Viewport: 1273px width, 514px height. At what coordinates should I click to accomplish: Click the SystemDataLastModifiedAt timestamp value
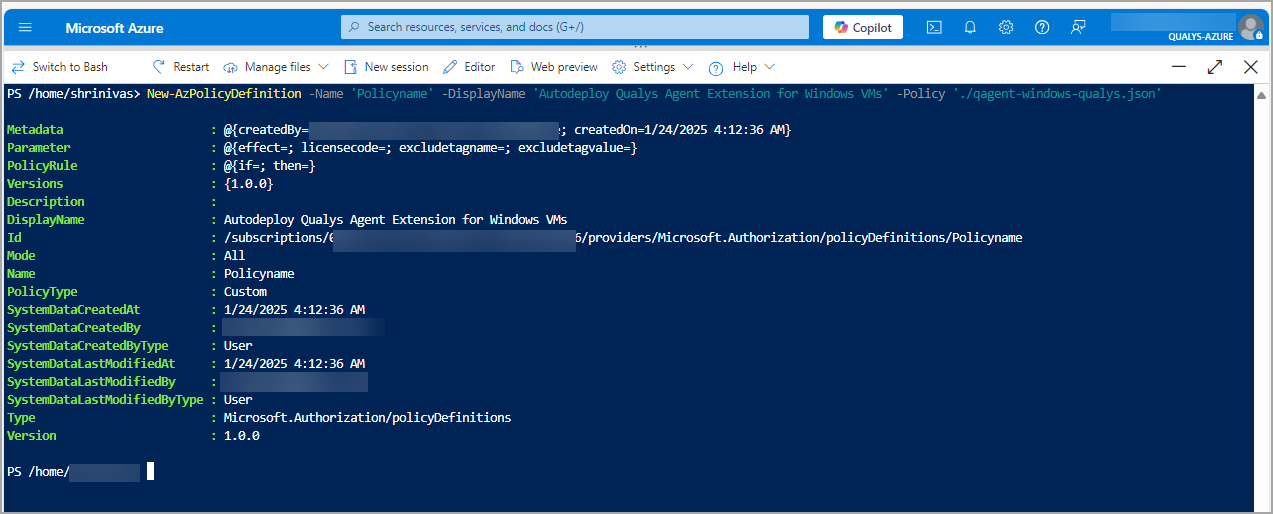[x=294, y=364]
